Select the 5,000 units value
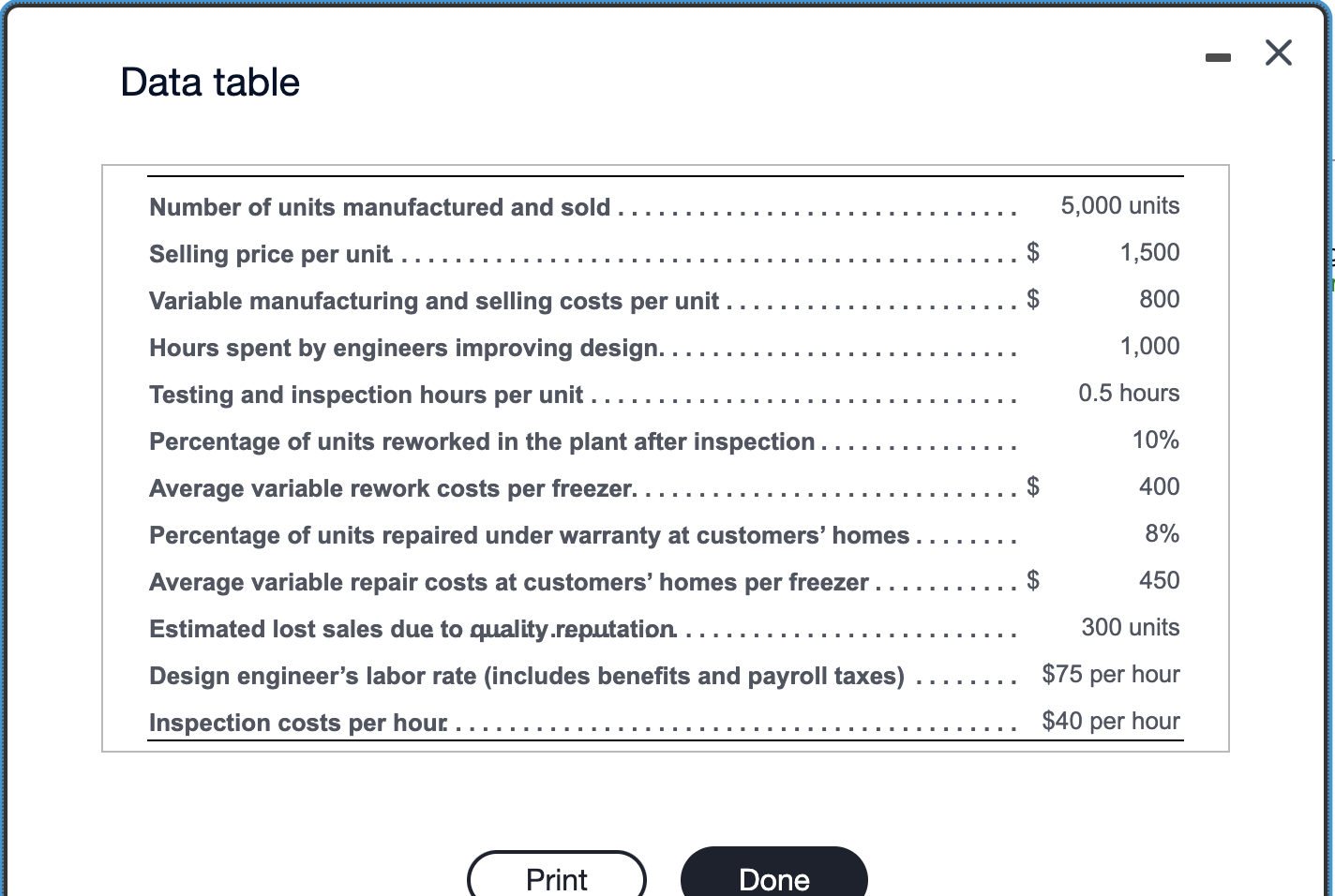The height and width of the screenshot is (896, 1335). [x=1119, y=205]
